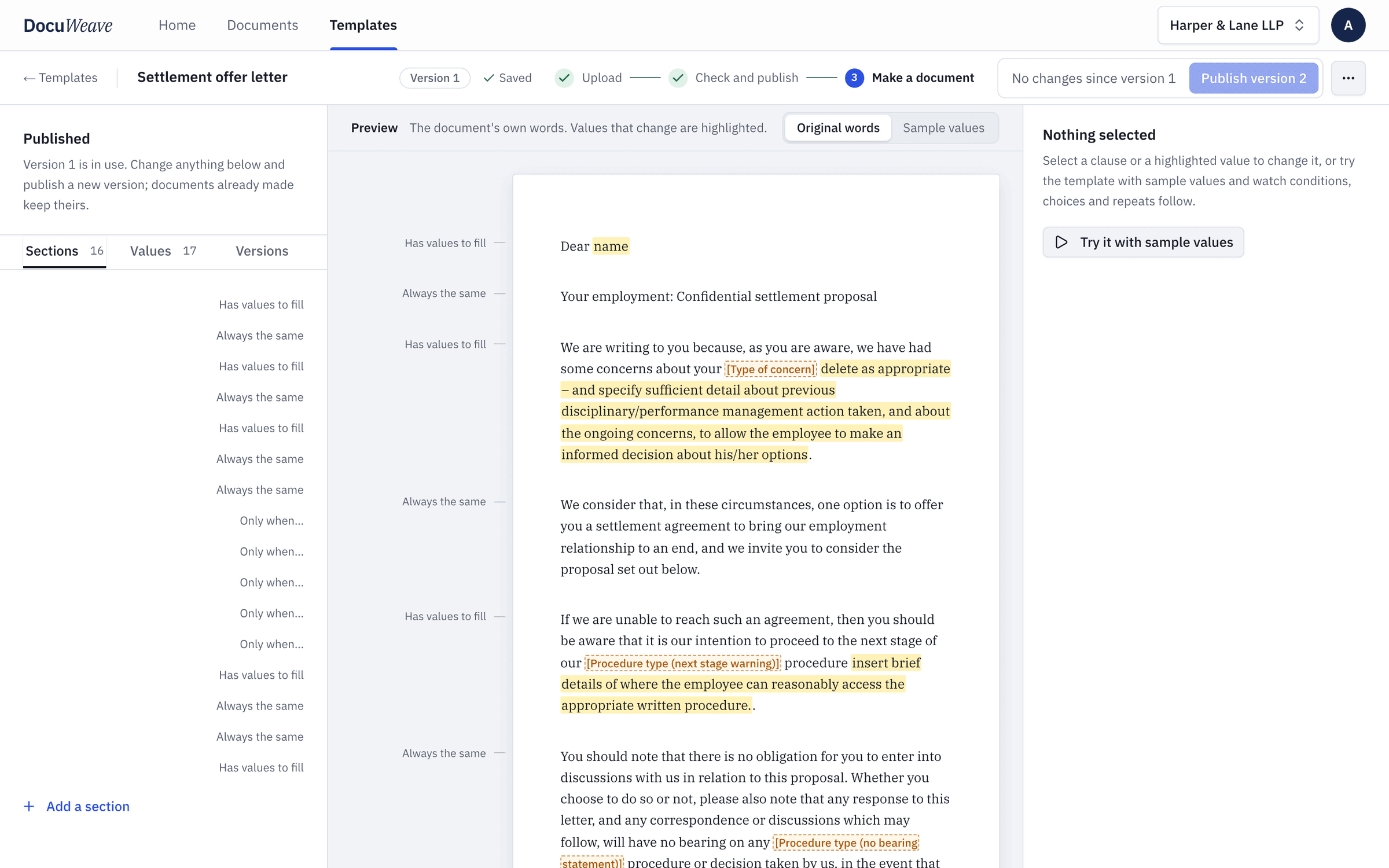Open the Versions tab
This screenshot has width=1389, height=868.
pyautogui.click(x=262, y=251)
